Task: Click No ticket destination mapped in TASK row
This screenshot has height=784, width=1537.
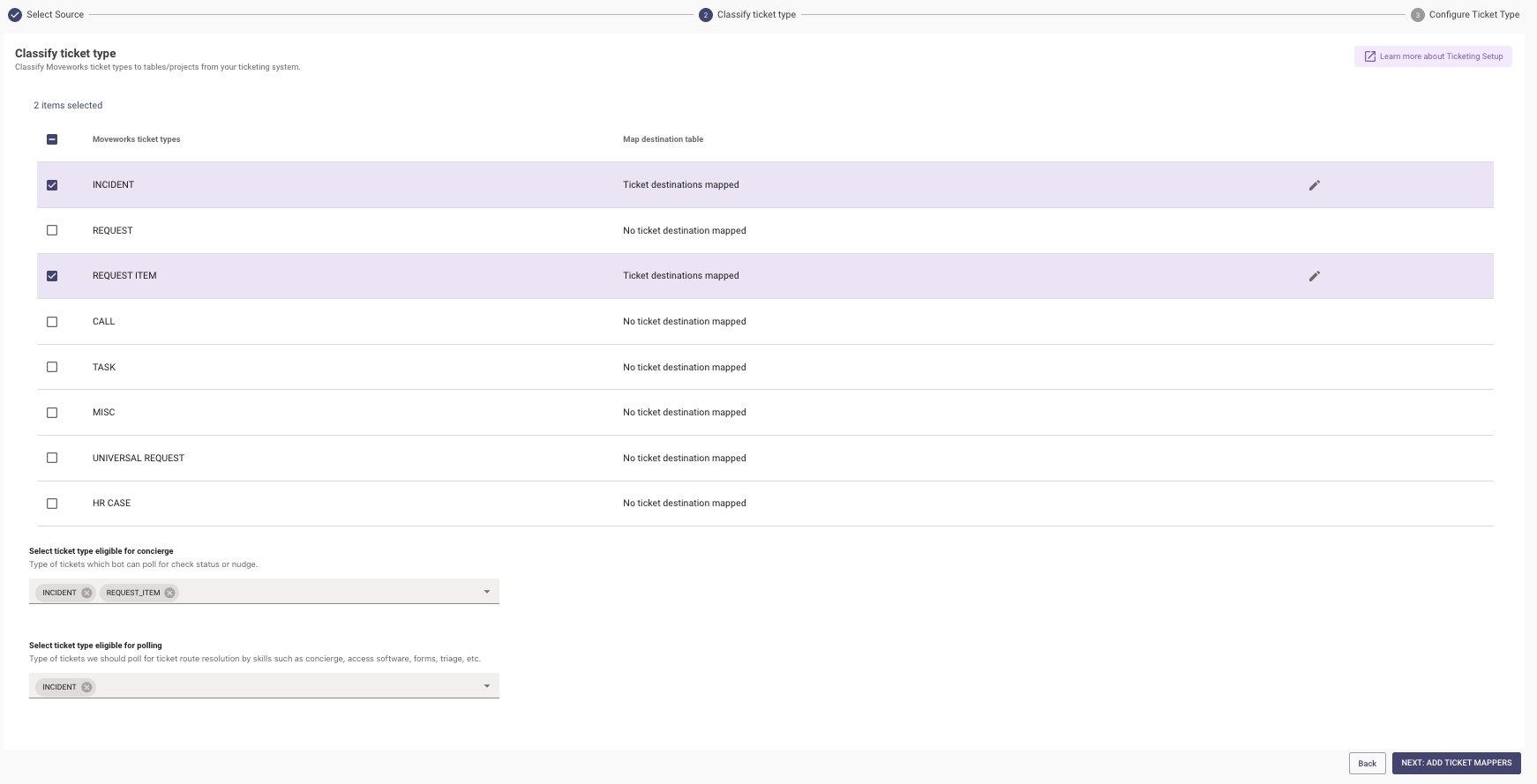Action: pyautogui.click(x=685, y=368)
